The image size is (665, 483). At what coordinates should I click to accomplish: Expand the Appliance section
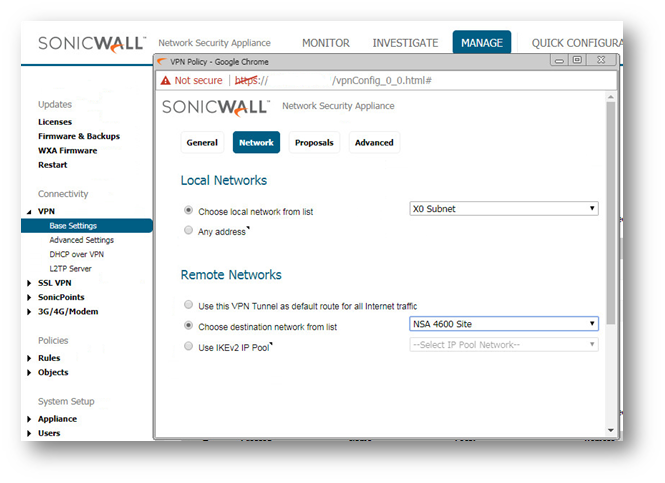coord(29,419)
